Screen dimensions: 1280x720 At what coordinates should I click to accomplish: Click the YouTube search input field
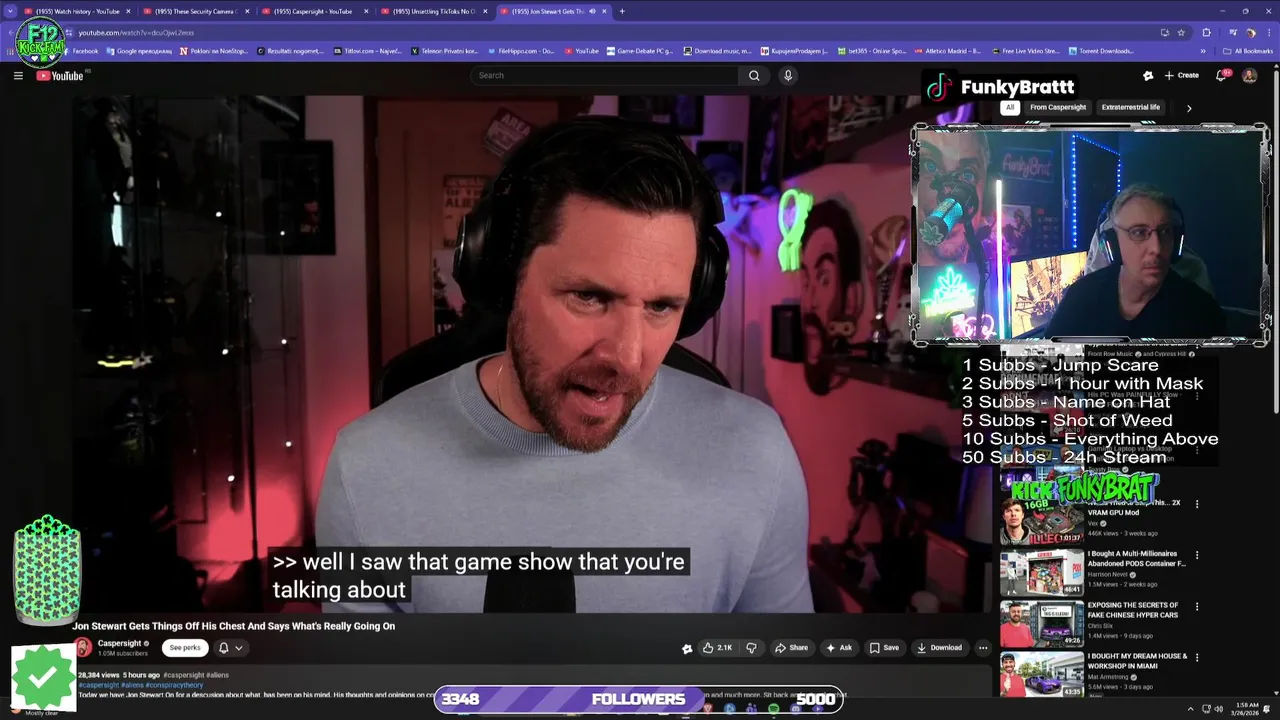605,75
